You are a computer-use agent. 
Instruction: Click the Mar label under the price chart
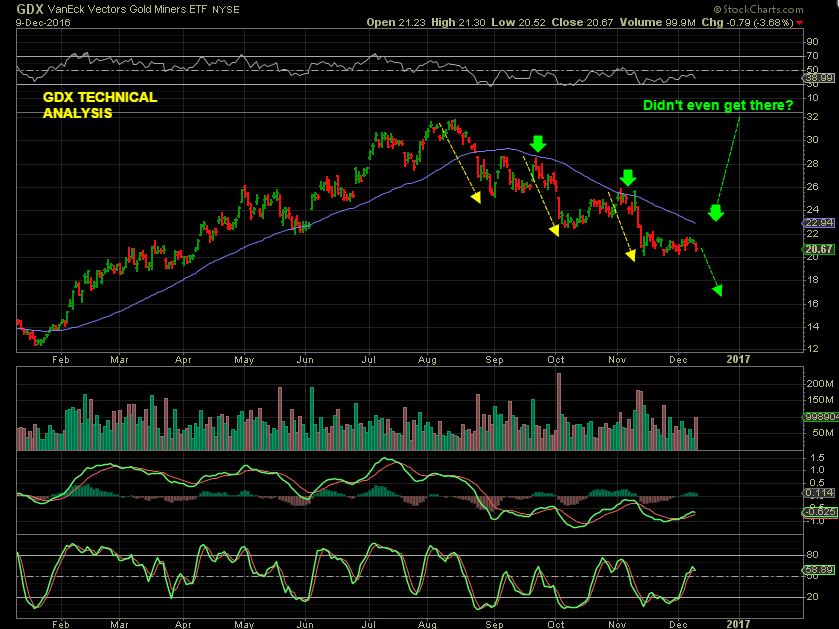pos(119,359)
